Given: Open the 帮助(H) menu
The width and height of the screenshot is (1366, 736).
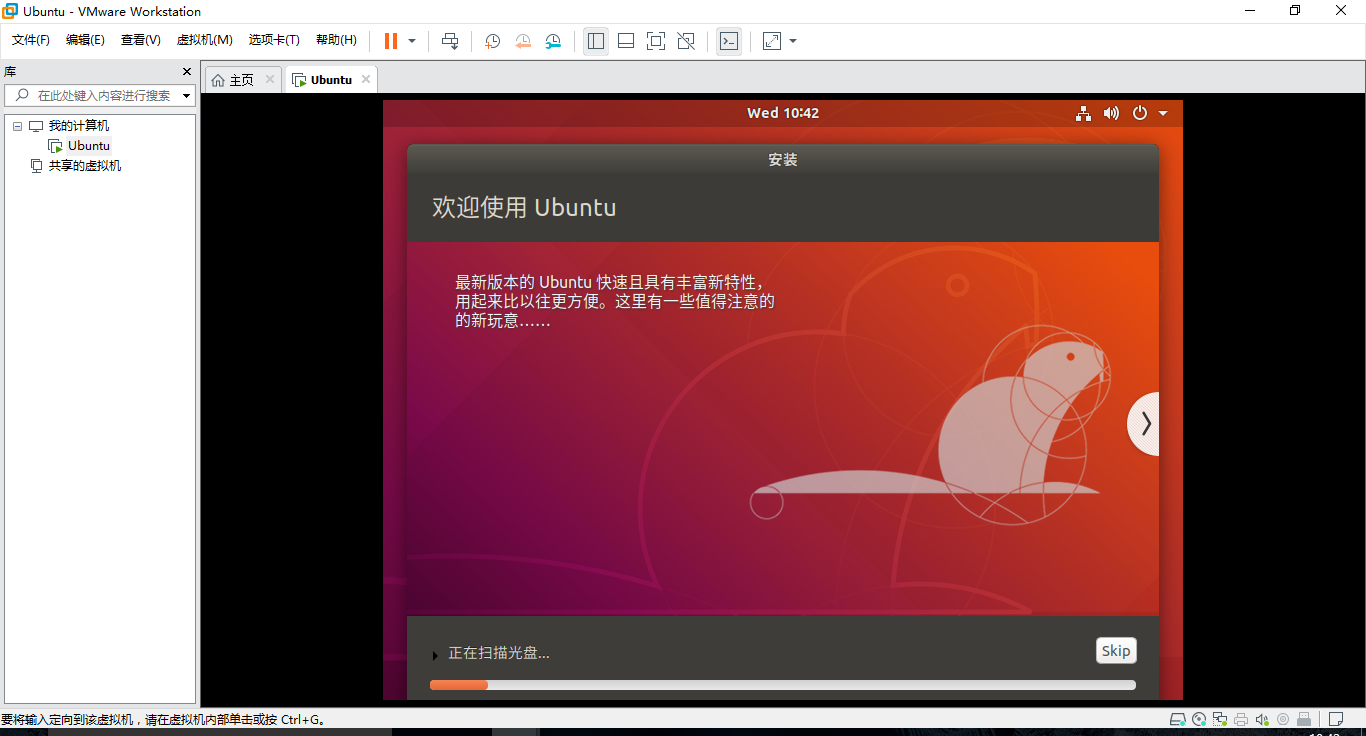Looking at the screenshot, I should coord(336,40).
